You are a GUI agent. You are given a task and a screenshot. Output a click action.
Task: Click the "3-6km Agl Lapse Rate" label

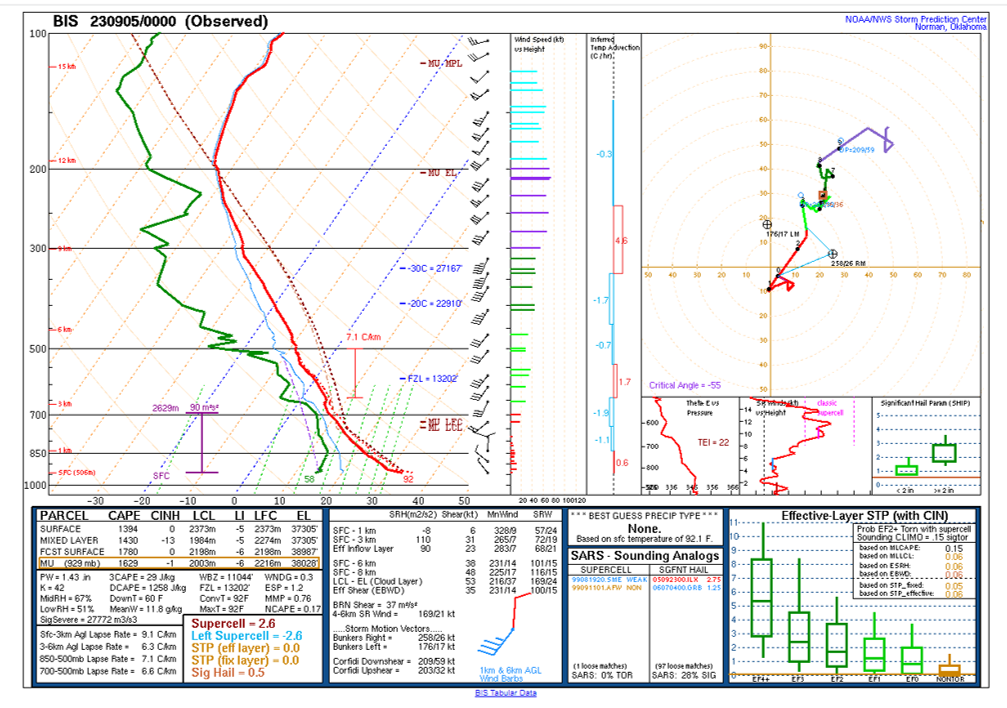coord(85,648)
